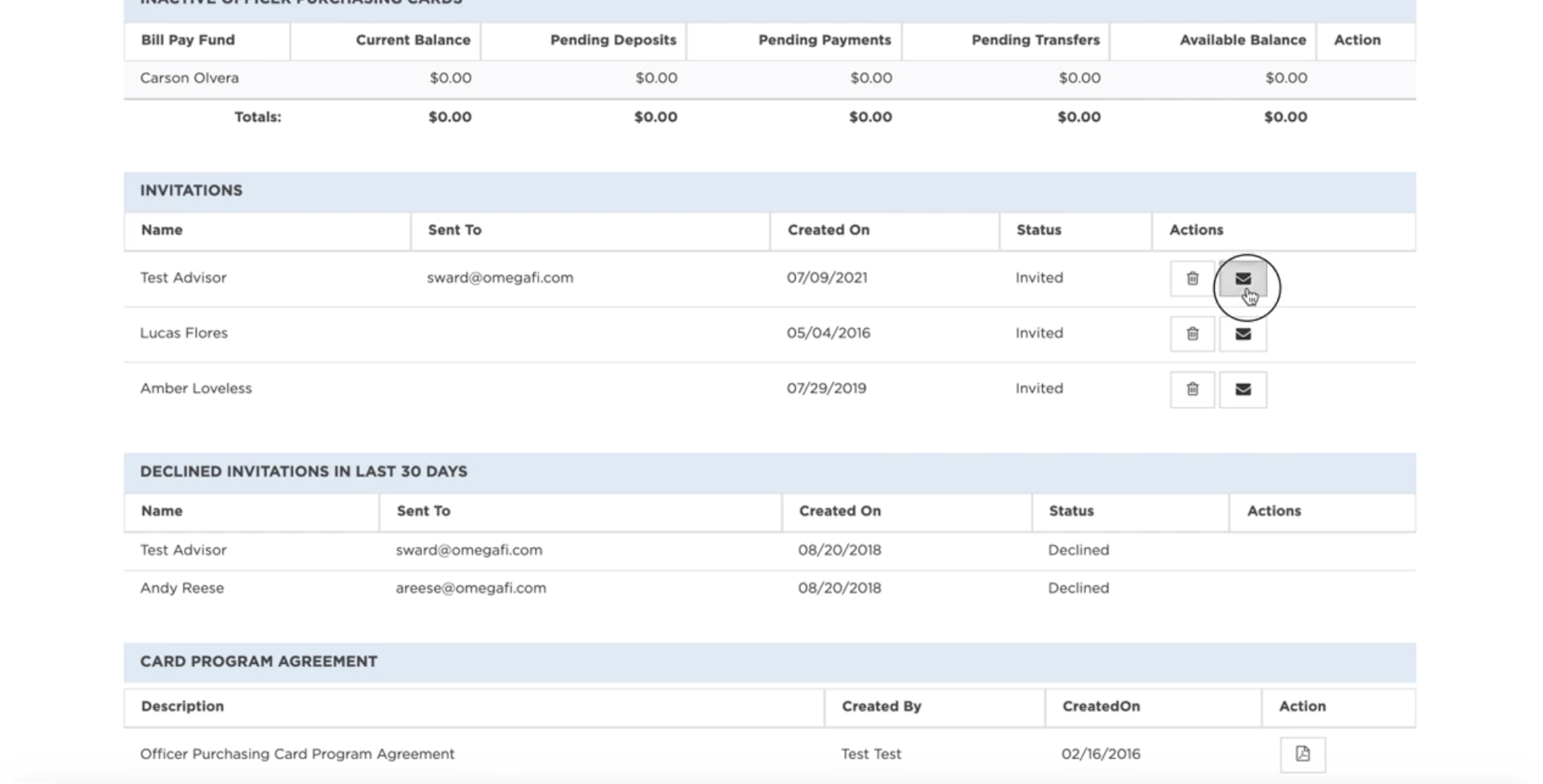Click the Card Program Agreement section header
Viewport: 1543px width, 784px height.
pos(770,662)
